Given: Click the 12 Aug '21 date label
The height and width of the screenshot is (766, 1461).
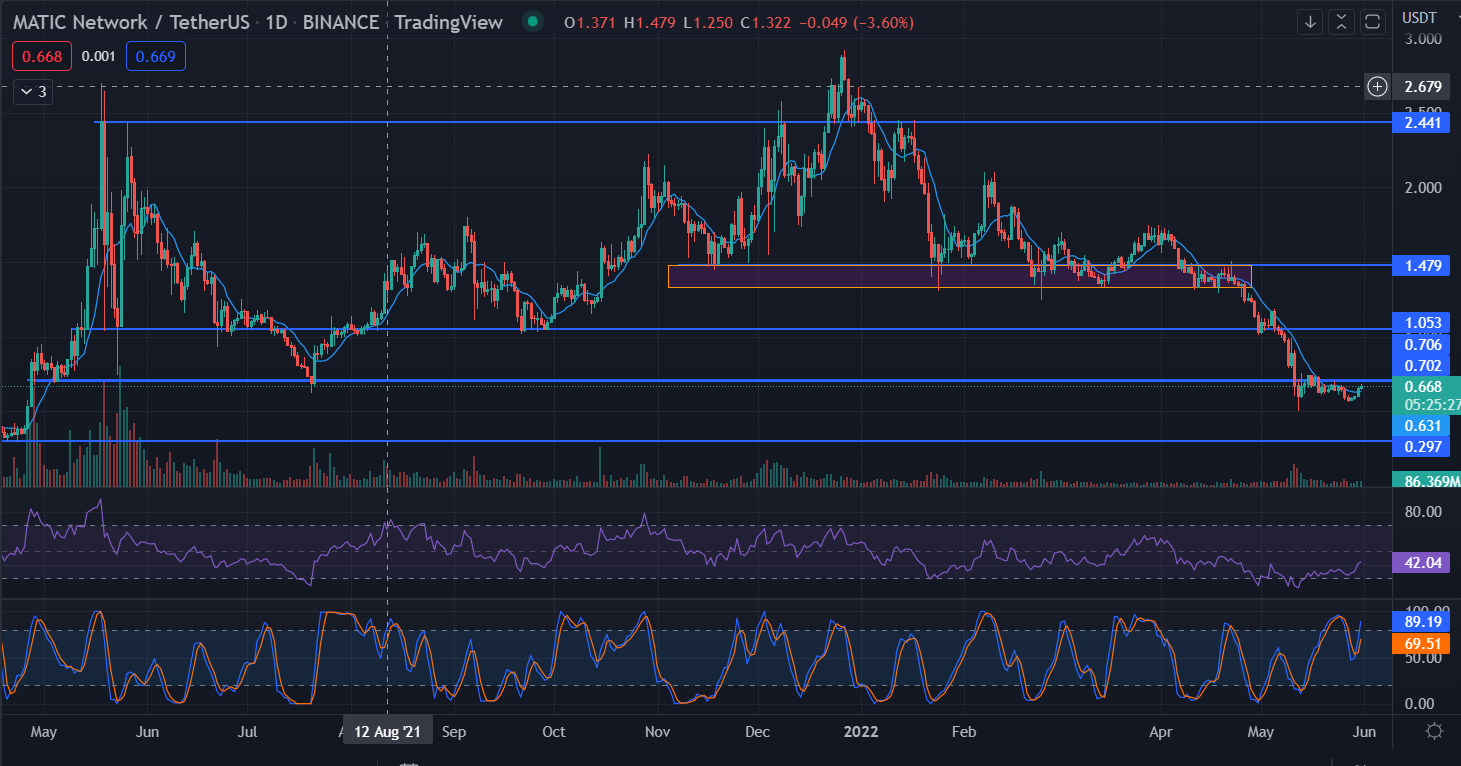Looking at the screenshot, I should point(388,731).
